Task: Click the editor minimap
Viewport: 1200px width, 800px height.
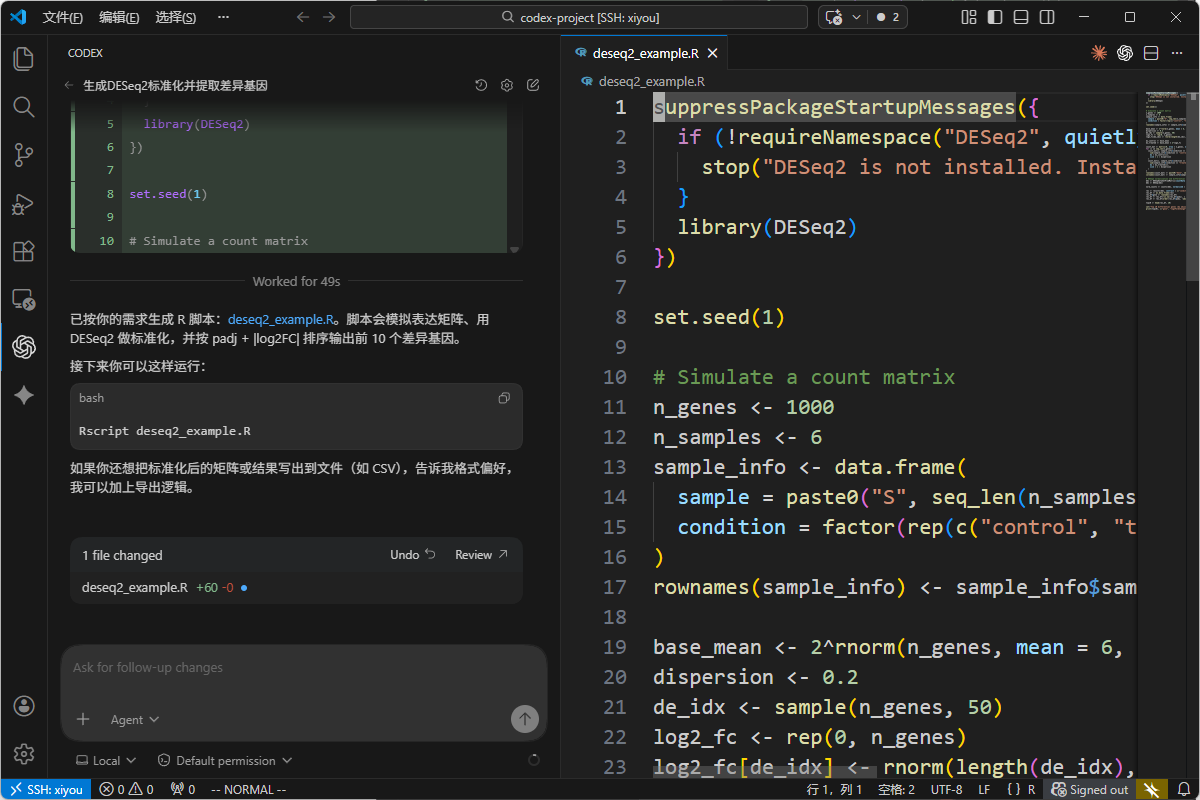Action: 1168,150
